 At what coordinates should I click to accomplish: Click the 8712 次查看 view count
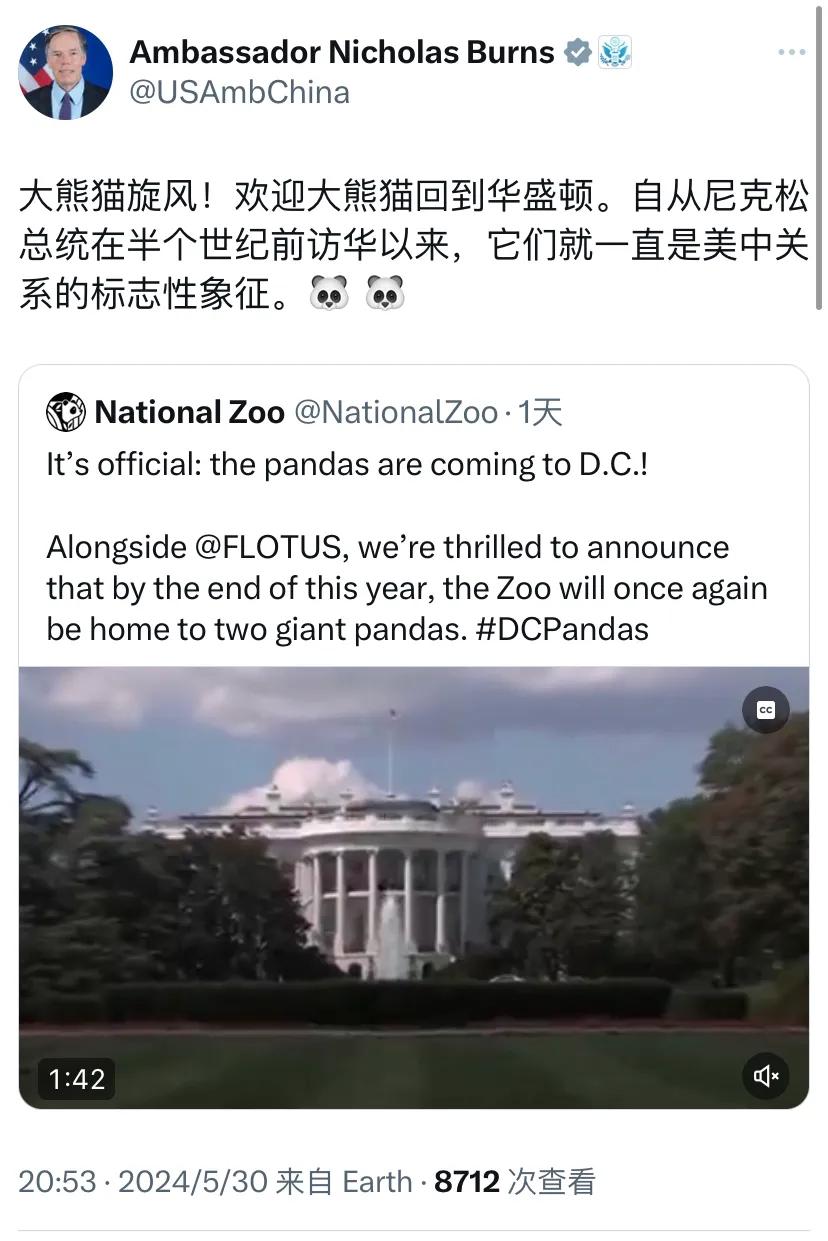[515, 1182]
